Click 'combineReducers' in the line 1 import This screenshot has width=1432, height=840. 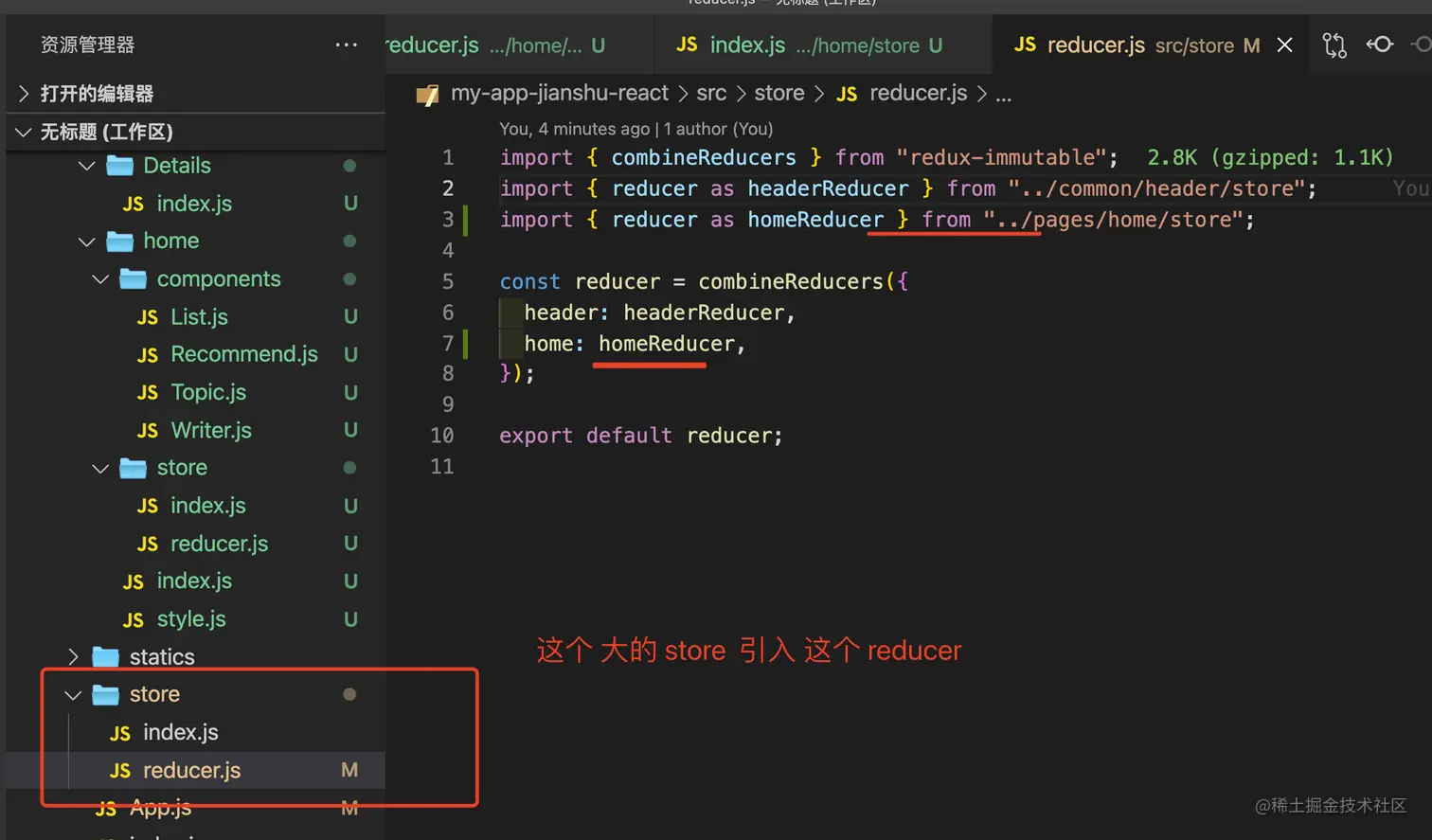pos(704,157)
